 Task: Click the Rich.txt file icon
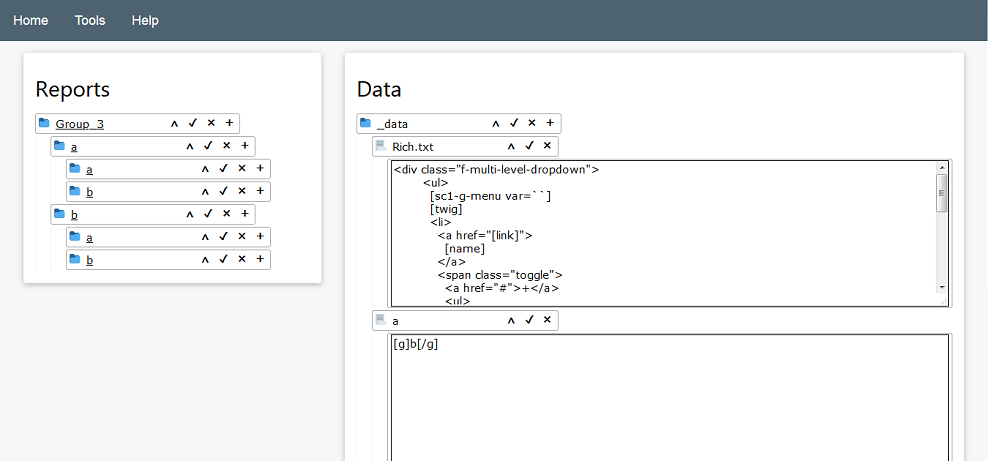click(381, 145)
